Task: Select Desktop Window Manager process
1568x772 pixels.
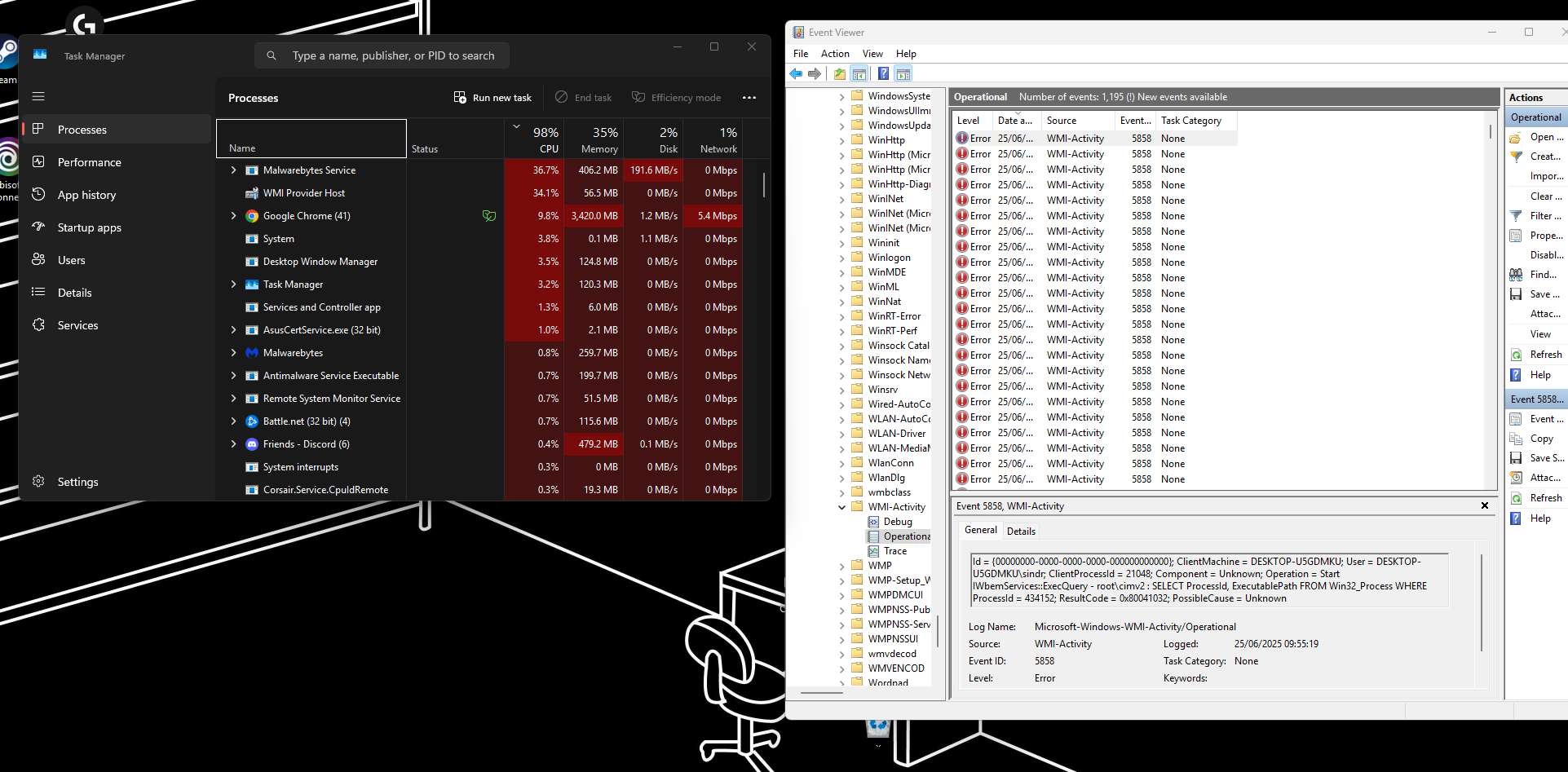Action: 479,262
